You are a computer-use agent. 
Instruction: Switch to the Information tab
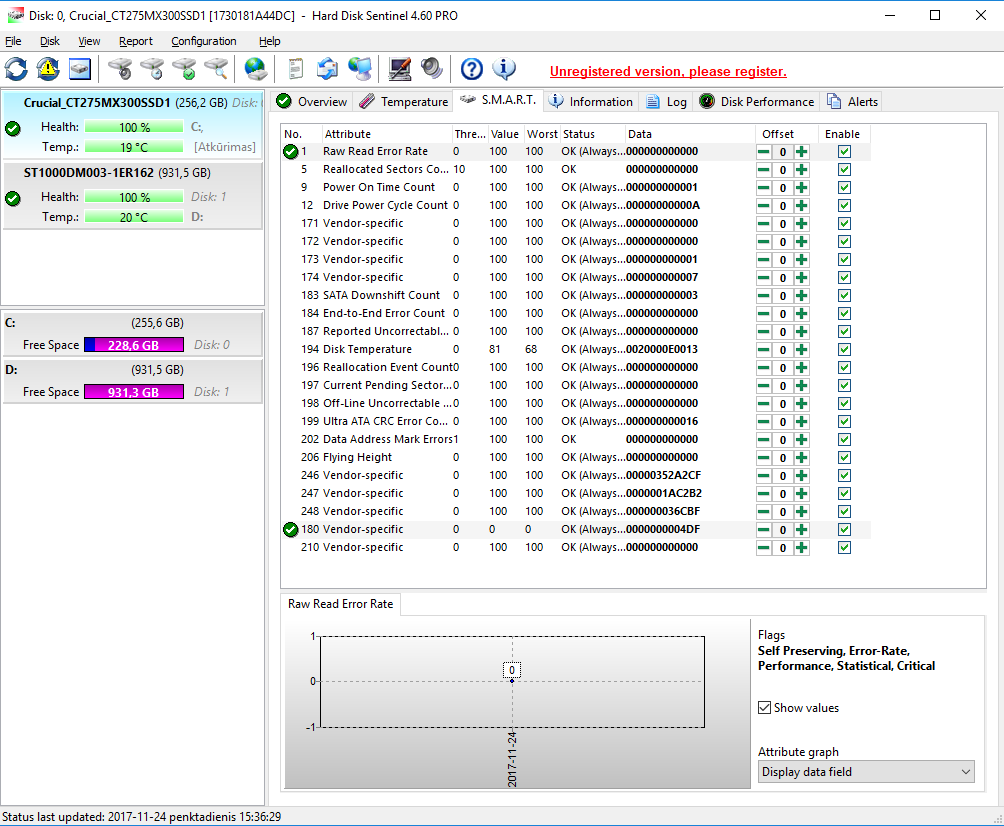(591, 102)
